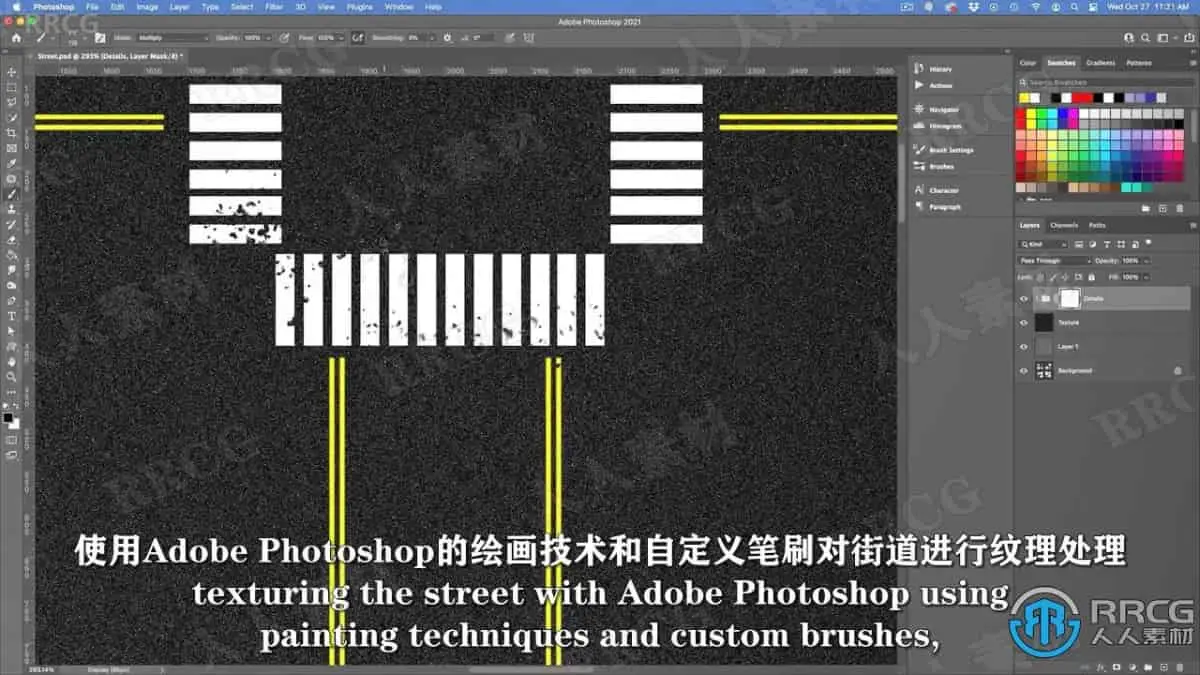The image size is (1200, 675).
Task: Open the Brush Settings panel
Action: tap(943, 150)
